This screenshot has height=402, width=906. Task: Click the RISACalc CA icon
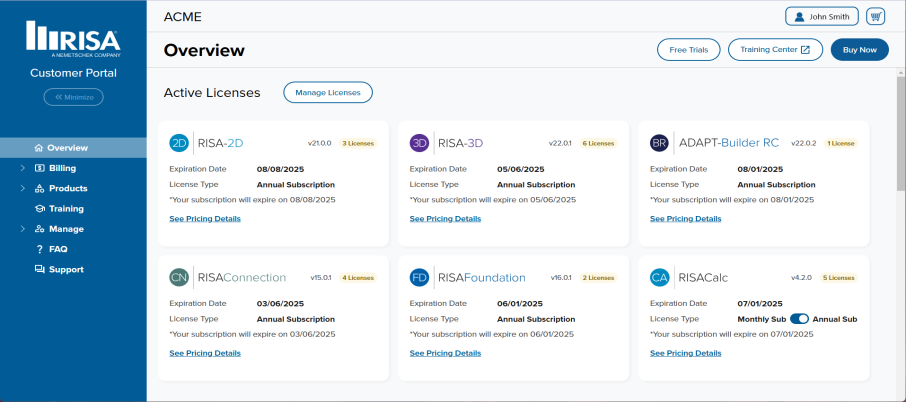point(659,278)
